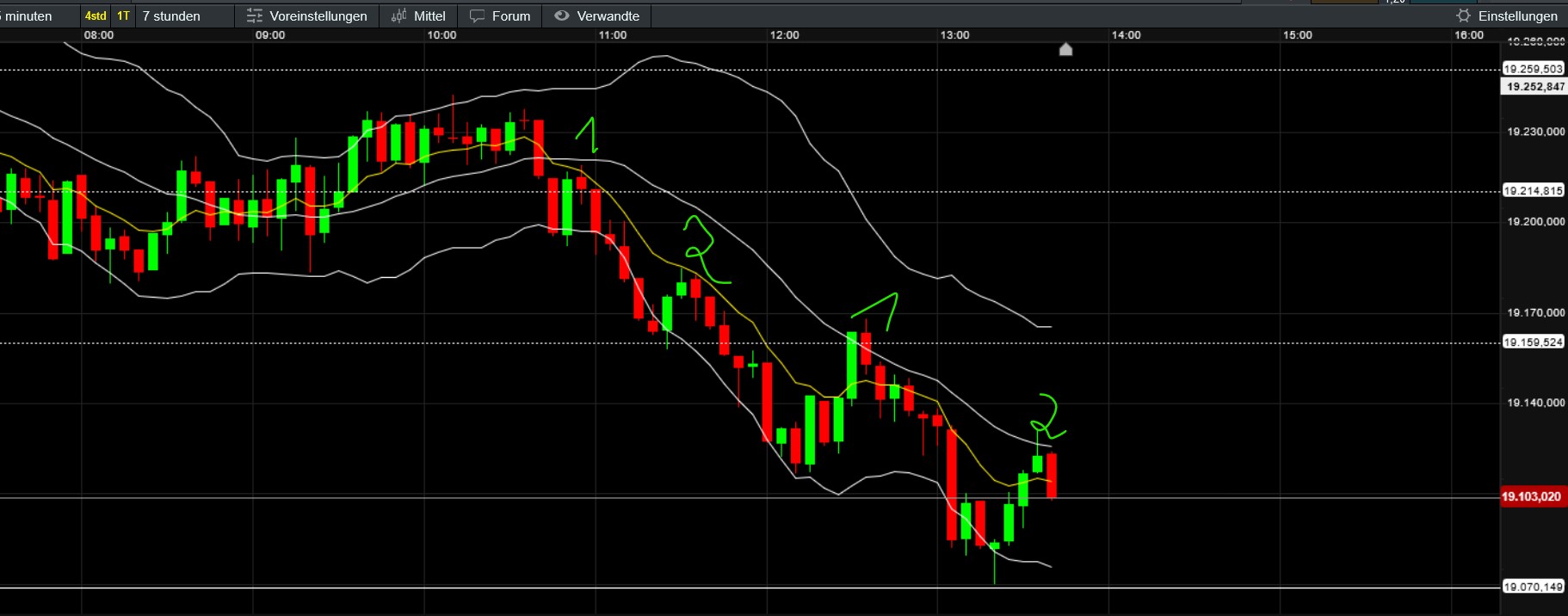Open the Verwandte related instruments button
The image size is (1568, 616).
(x=597, y=15)
